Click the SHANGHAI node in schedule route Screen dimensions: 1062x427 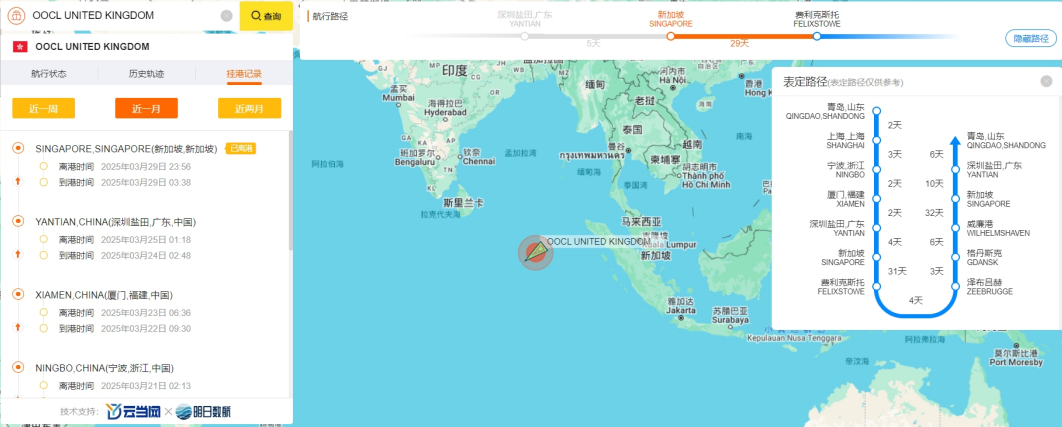click(876, 140)
